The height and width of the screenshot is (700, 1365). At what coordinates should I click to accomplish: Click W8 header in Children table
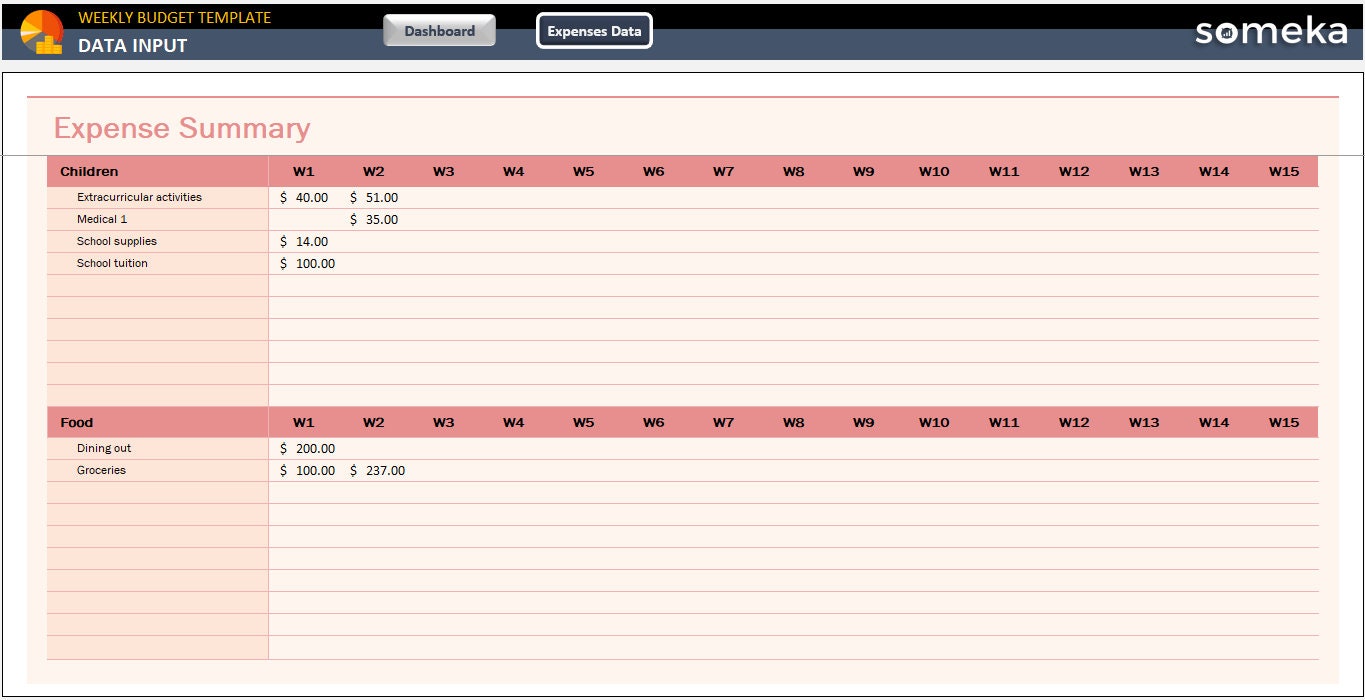[794, 171]
